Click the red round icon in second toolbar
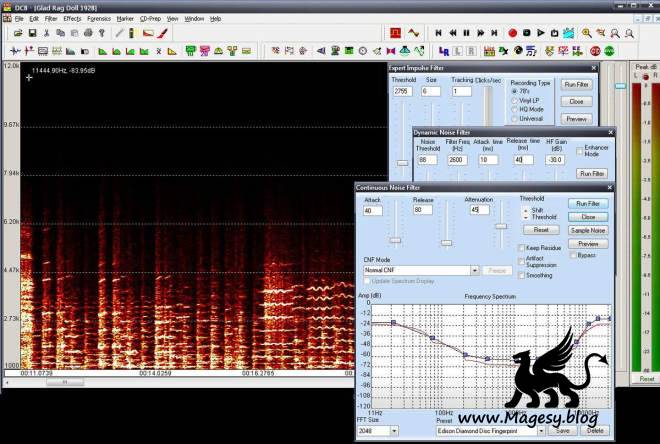Screen dimensions: 660x444 pyautogui.click(x=595, y=51)
